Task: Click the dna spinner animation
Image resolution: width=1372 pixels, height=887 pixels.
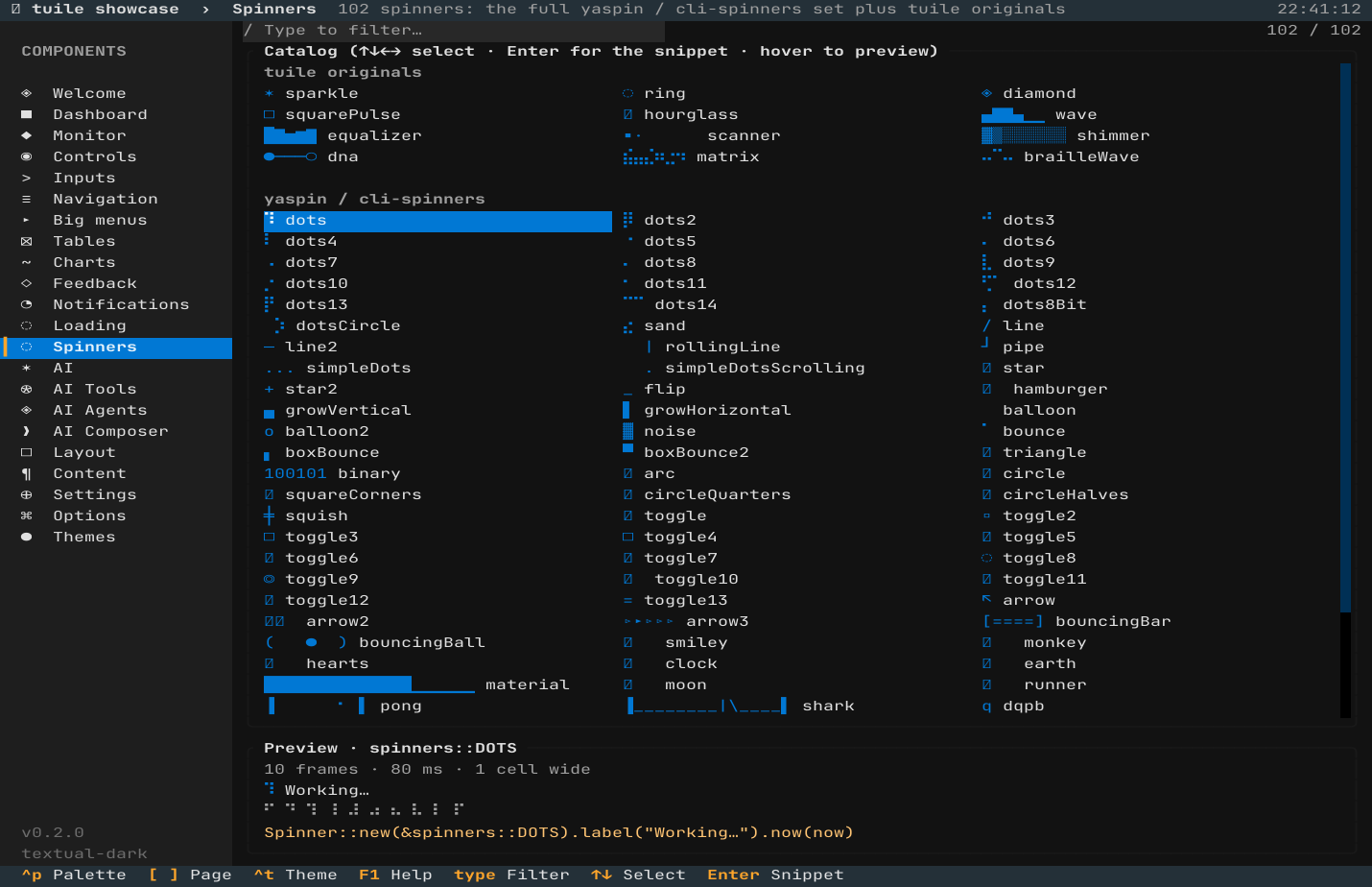Action: [290, 156]
